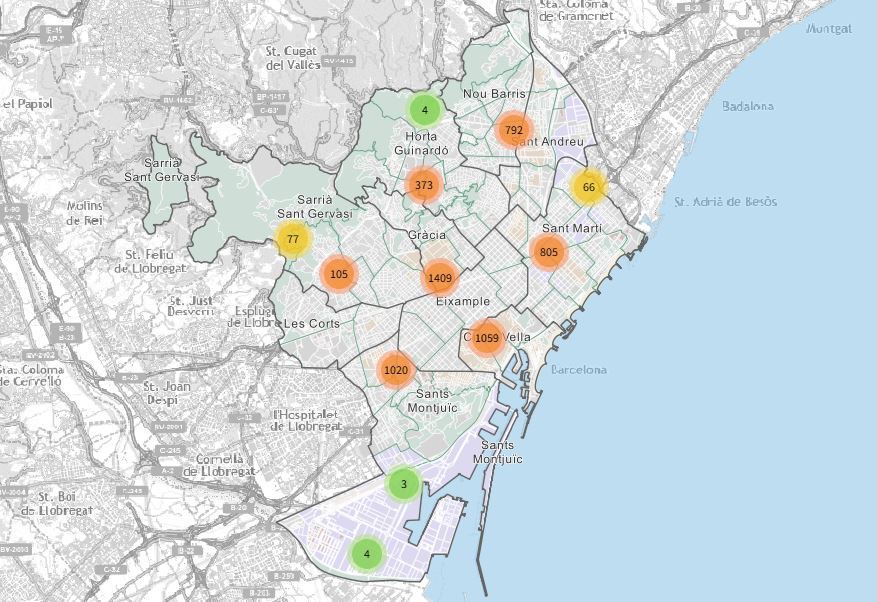Click the Montgat town label

pos(828,29)
